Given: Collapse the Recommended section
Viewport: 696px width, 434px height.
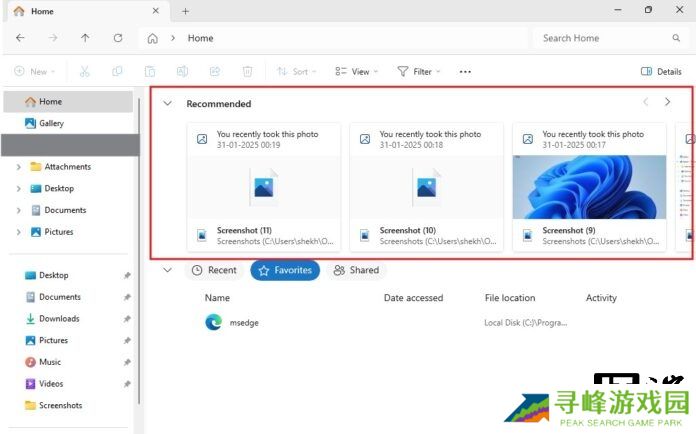Looking at the screenshot, I should tap(167, 103).
